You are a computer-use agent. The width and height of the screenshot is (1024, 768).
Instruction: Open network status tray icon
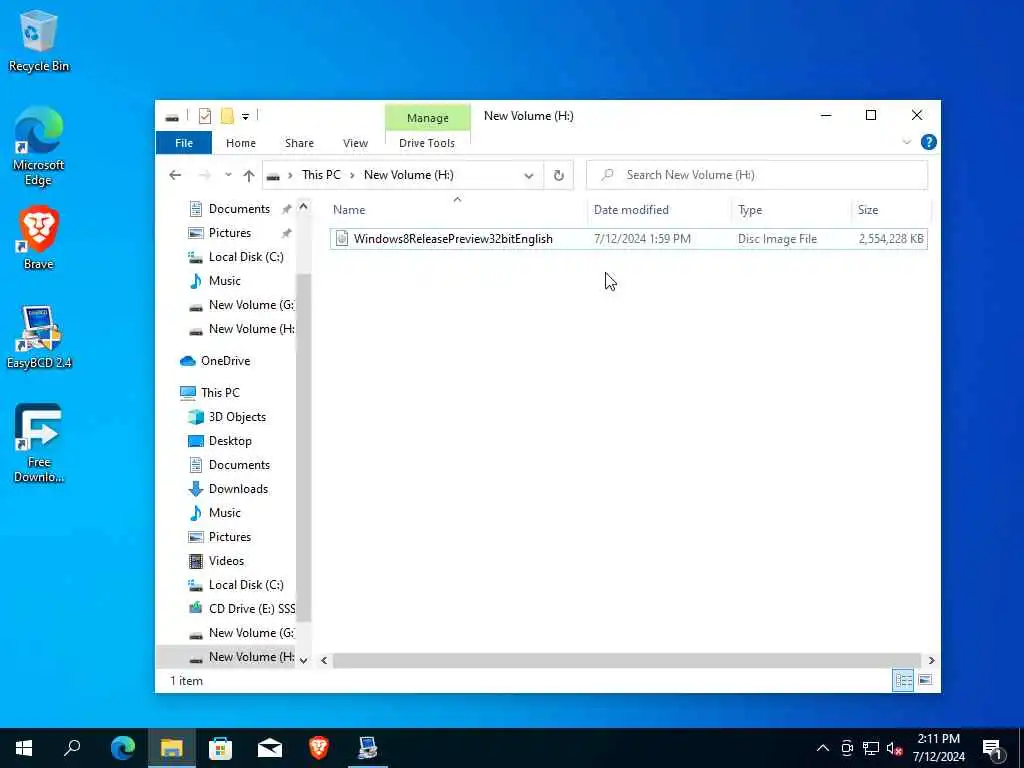tap(871, 748)
